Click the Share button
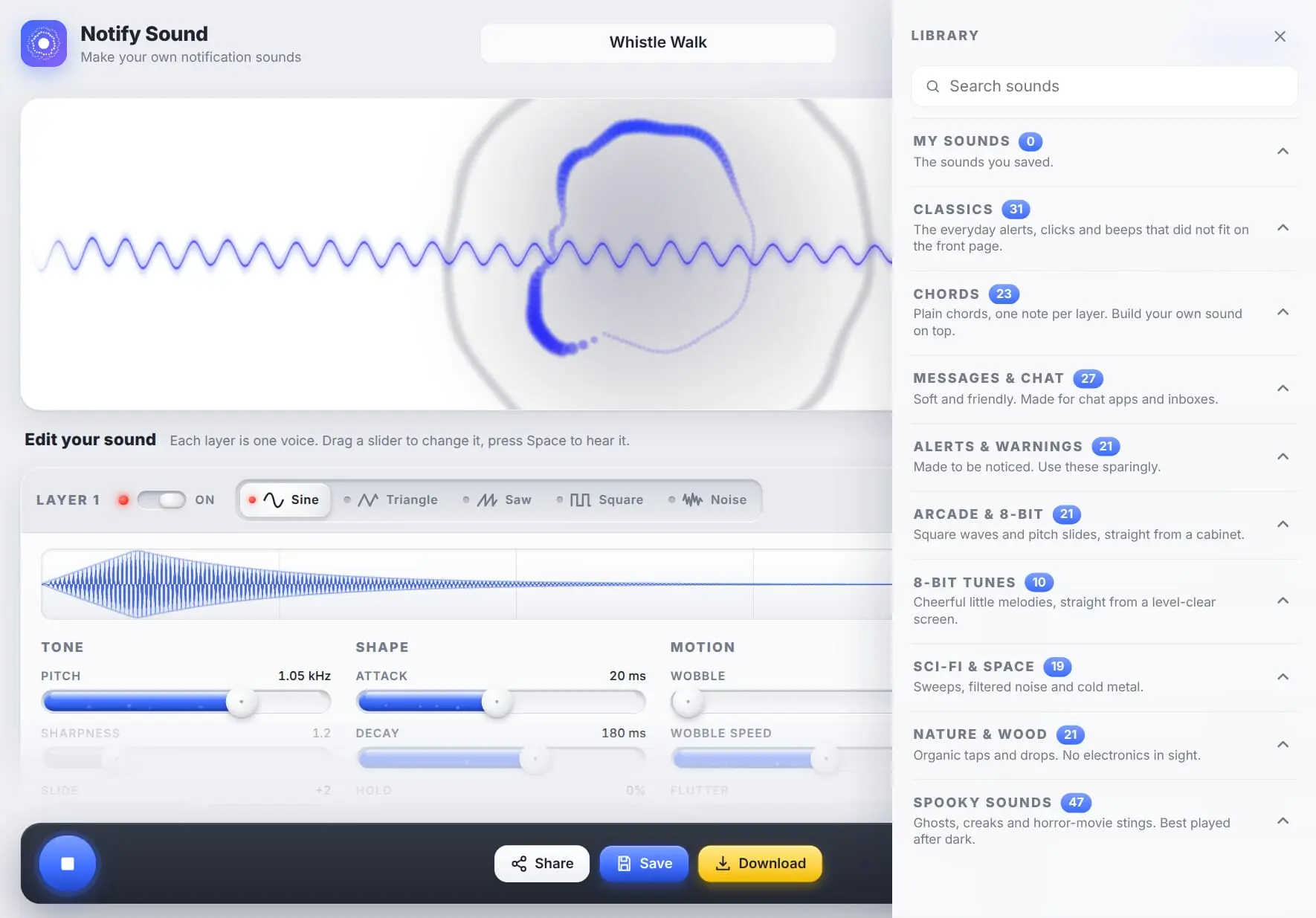This screenshot has height=918, width=1316. coord(542,864)
